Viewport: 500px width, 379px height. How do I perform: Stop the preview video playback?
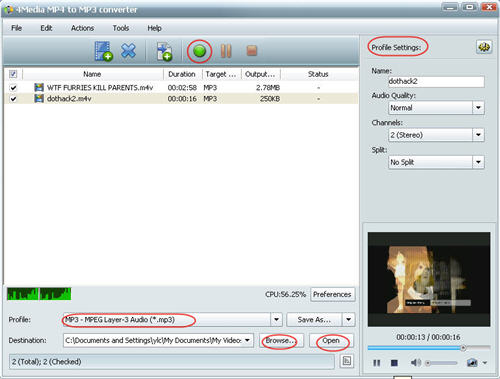click(x=394, y=363)
